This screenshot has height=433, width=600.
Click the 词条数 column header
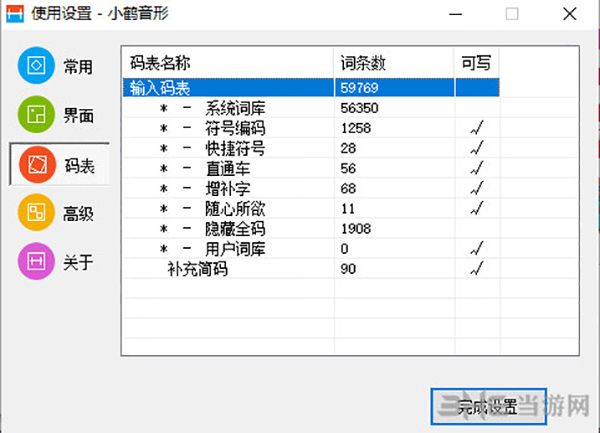394,63
